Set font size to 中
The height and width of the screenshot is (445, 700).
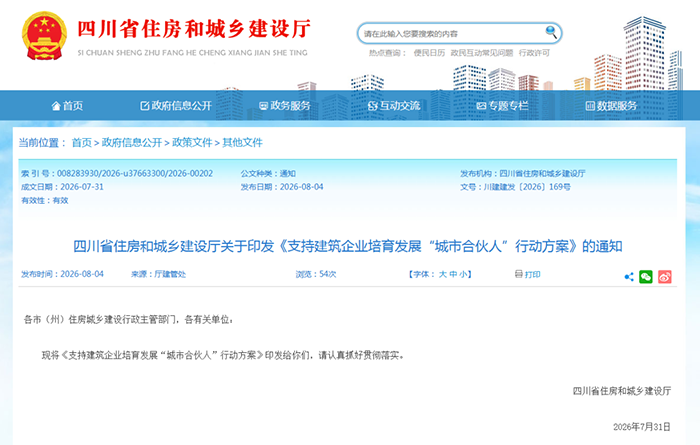pos(453,274)
